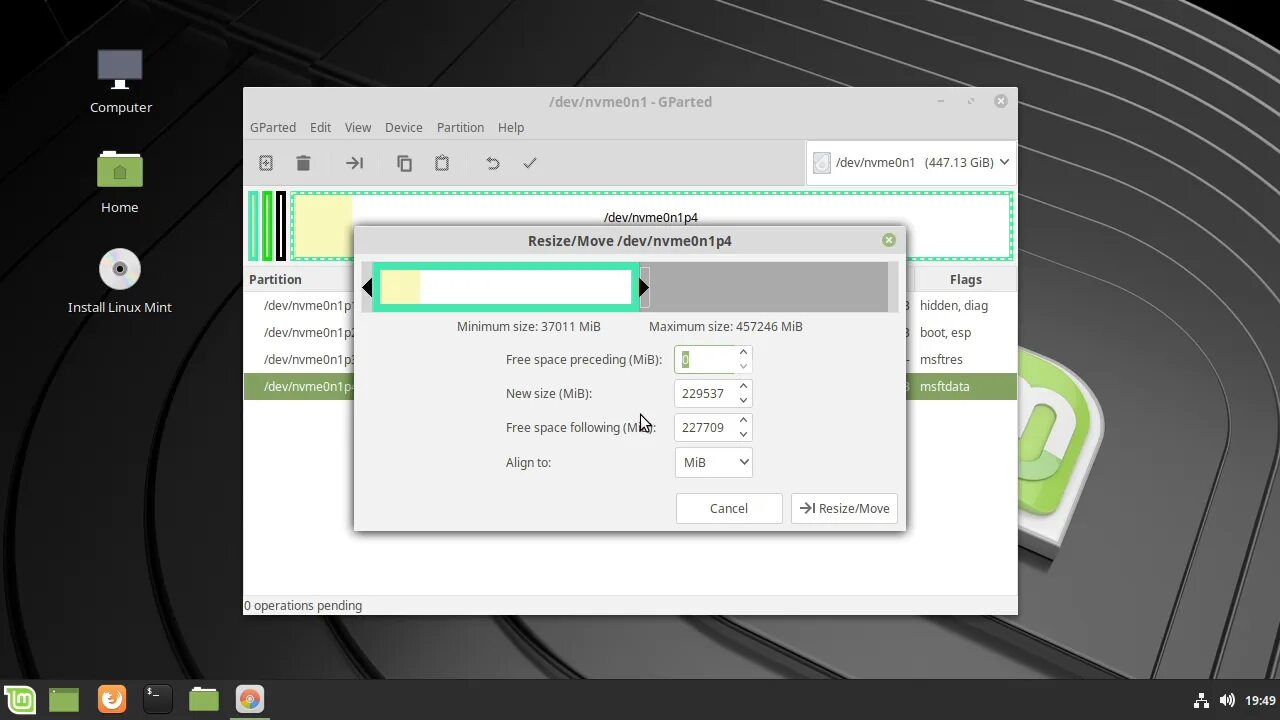Increase New size value
The width and height of the screenshot is (1280, 720).
tap(743, 386)
